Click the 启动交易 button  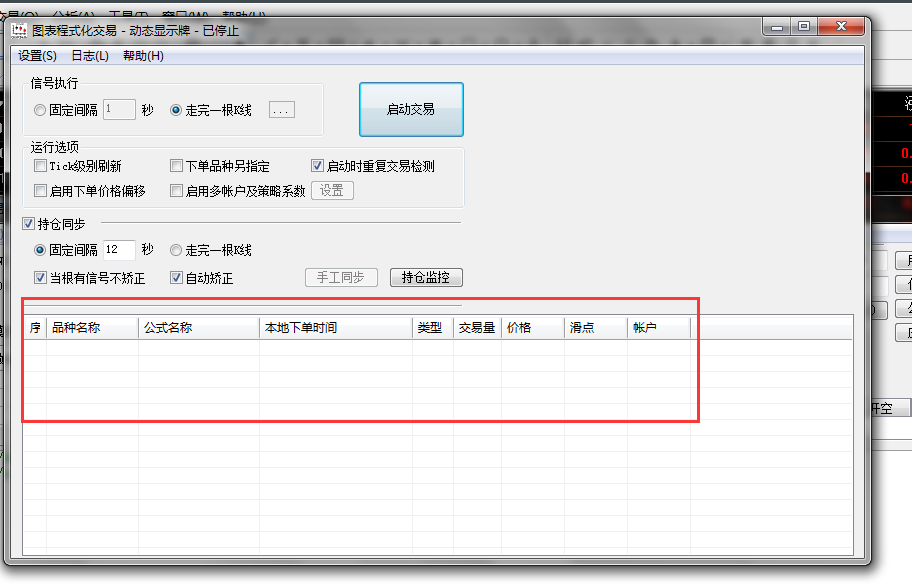411,109
